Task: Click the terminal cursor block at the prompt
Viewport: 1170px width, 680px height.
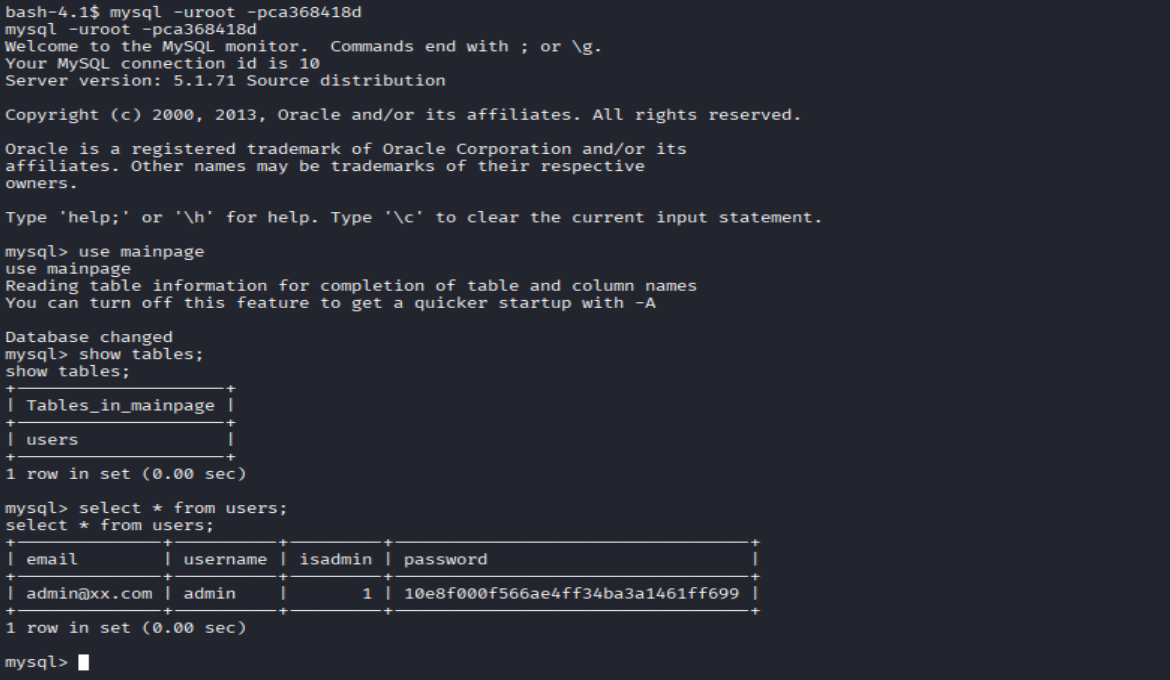Action: pos(83,662)
